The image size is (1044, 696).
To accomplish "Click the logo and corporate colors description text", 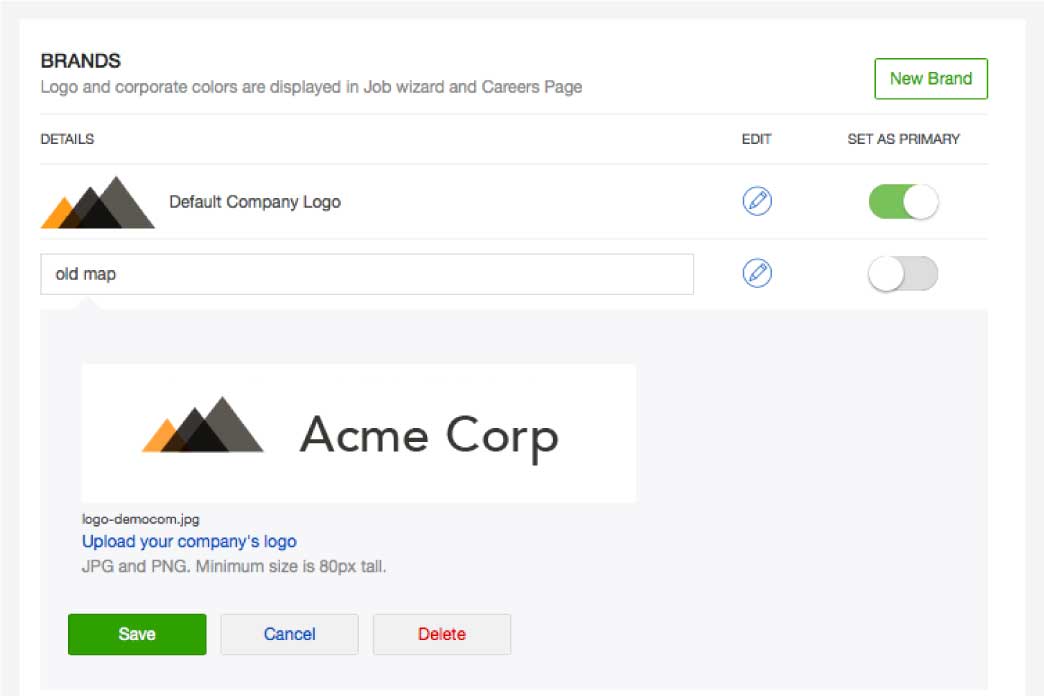I will point(311,87).
